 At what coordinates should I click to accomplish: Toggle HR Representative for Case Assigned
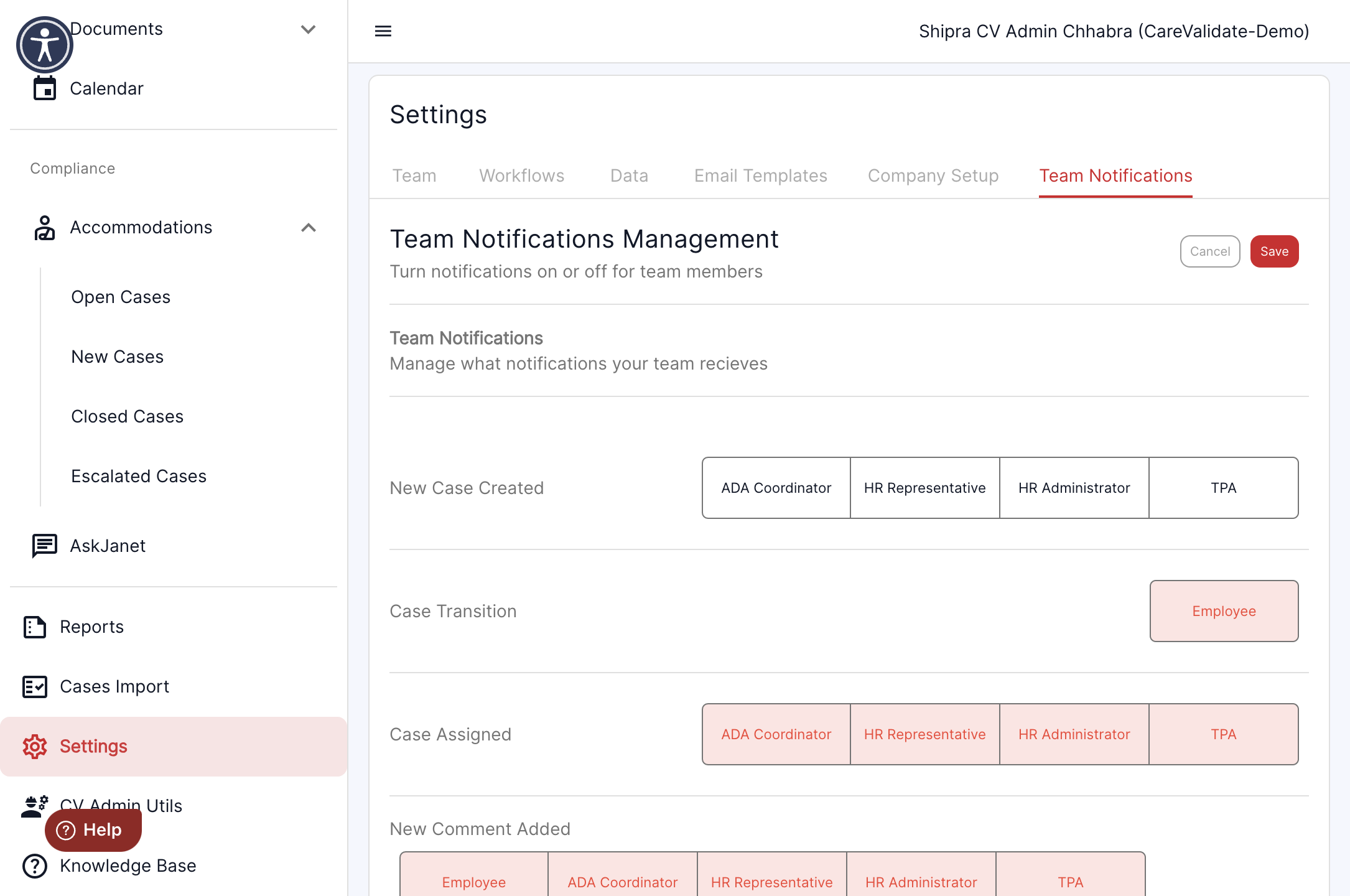point(924,734)
